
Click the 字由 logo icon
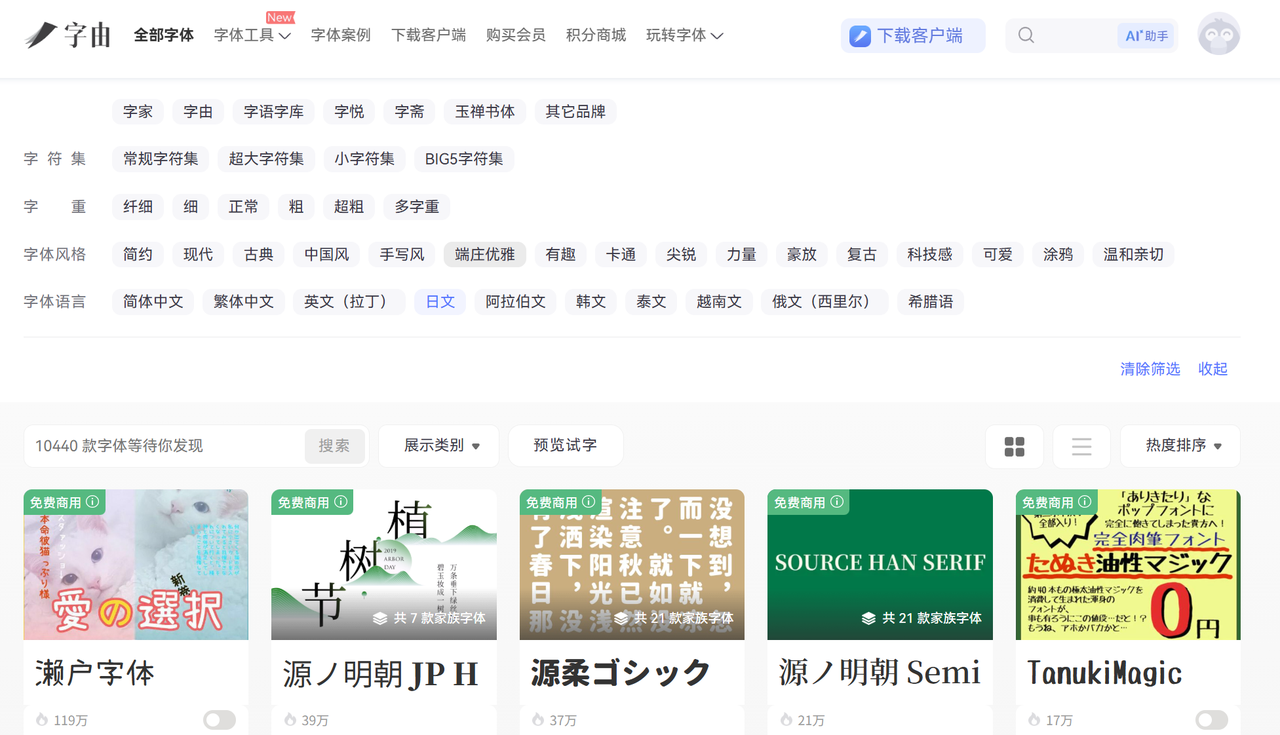[x=42, y=35]
